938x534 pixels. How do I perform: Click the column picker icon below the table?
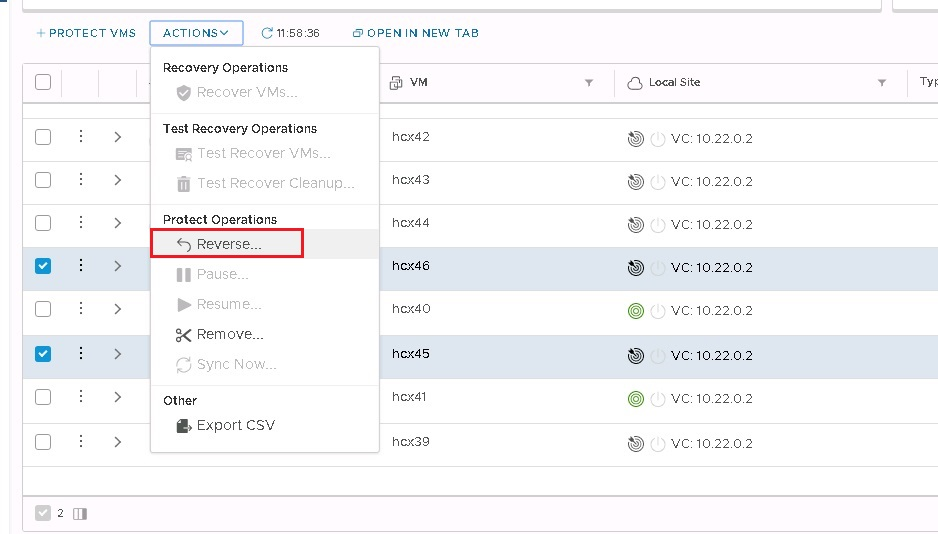tap(80, 514)
